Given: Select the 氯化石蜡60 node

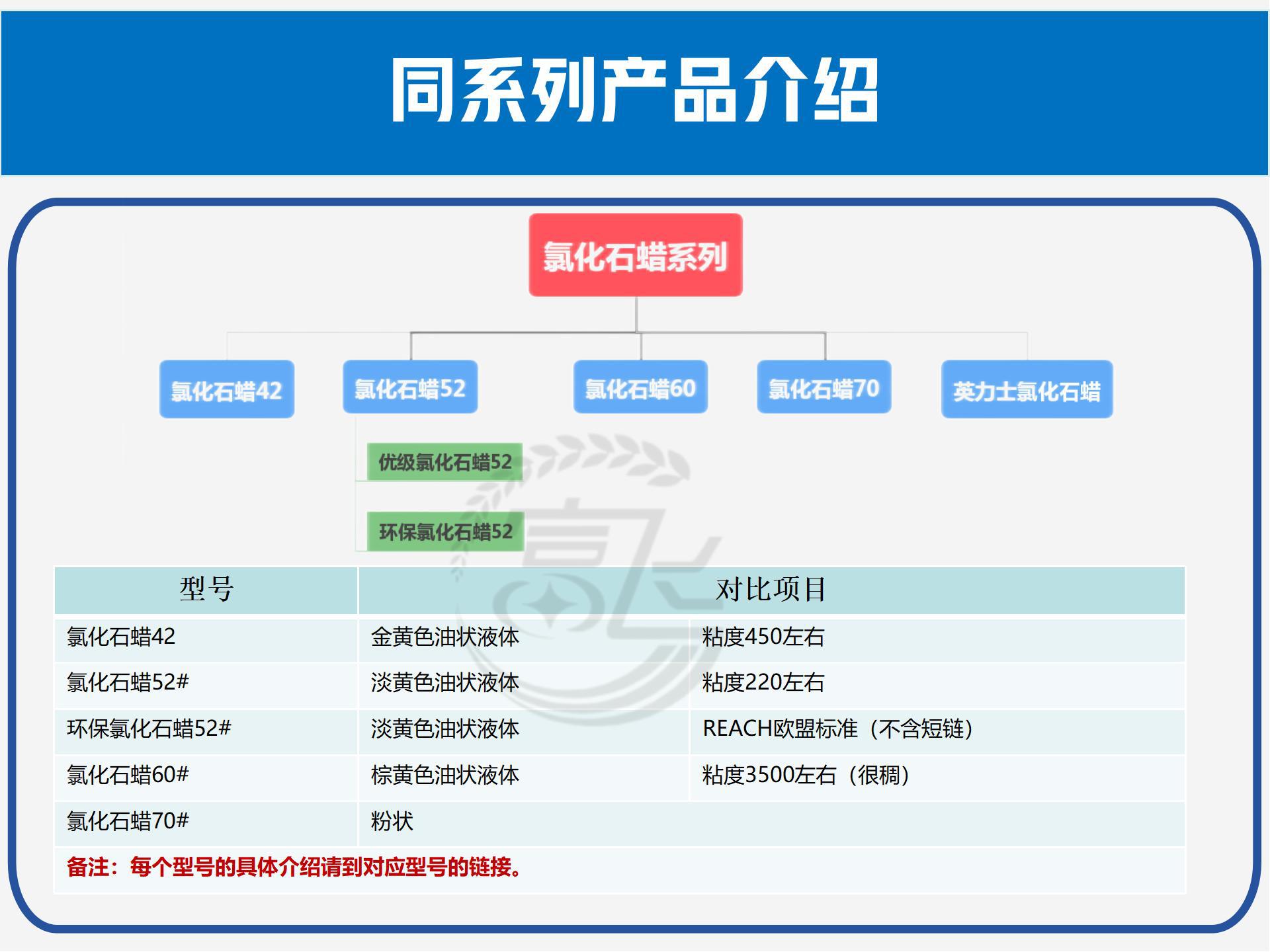Looking at the screenshot, I should click(640, 387).
